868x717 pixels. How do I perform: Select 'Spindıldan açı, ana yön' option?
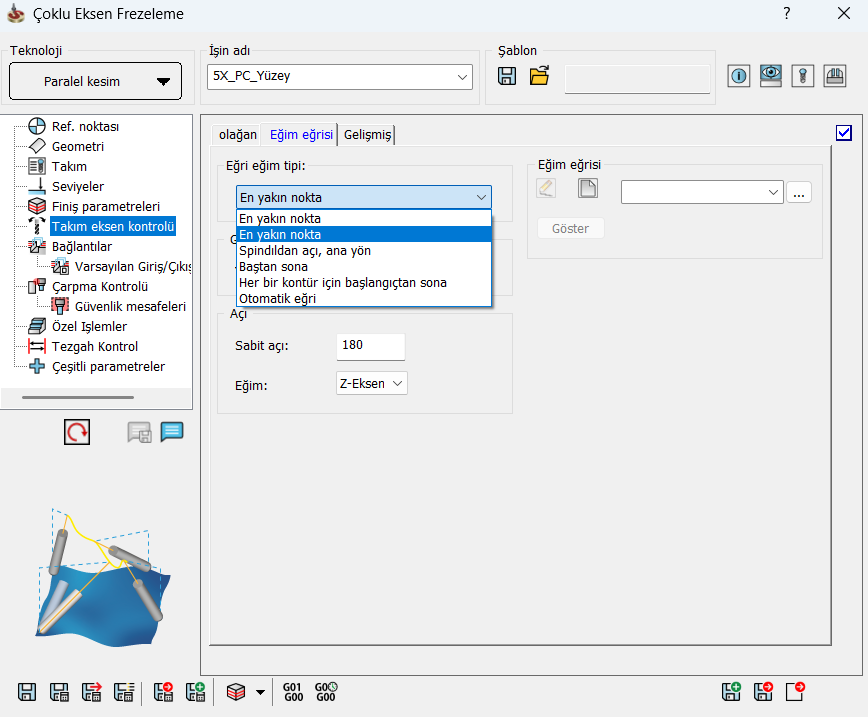[305, 250]
